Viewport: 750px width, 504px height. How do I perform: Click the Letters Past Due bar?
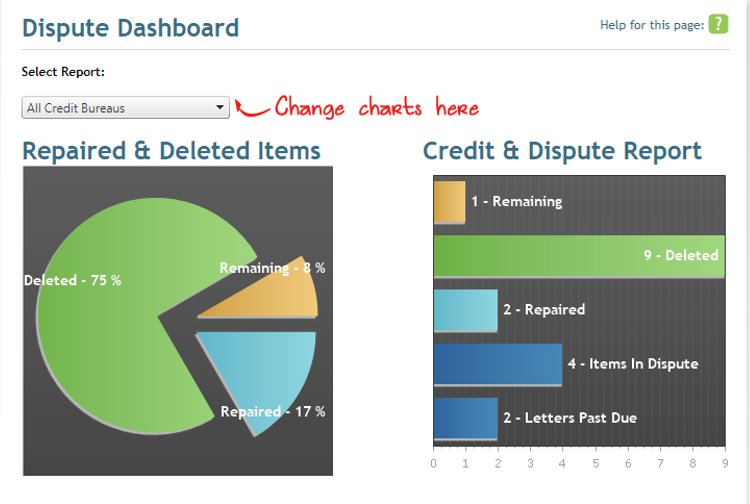click(x=465, y=418)
